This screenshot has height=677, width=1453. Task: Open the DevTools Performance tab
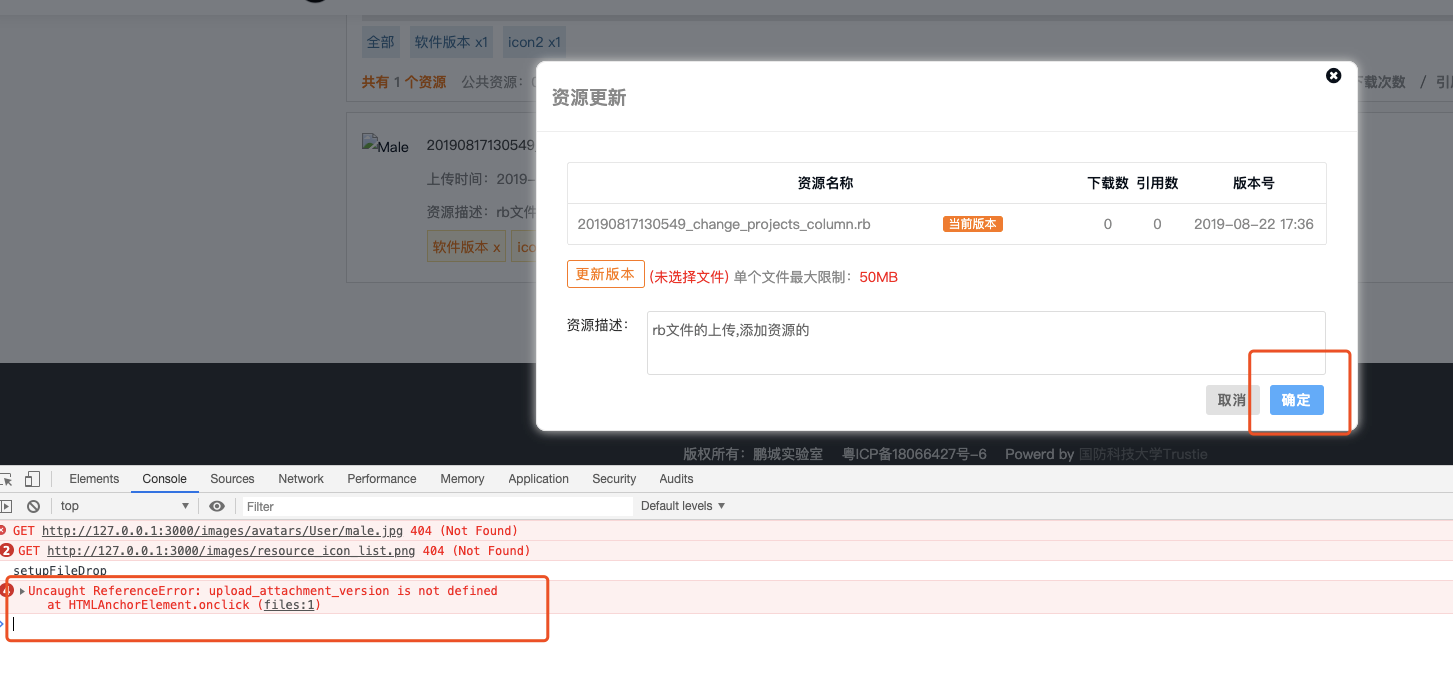[382, 479]
